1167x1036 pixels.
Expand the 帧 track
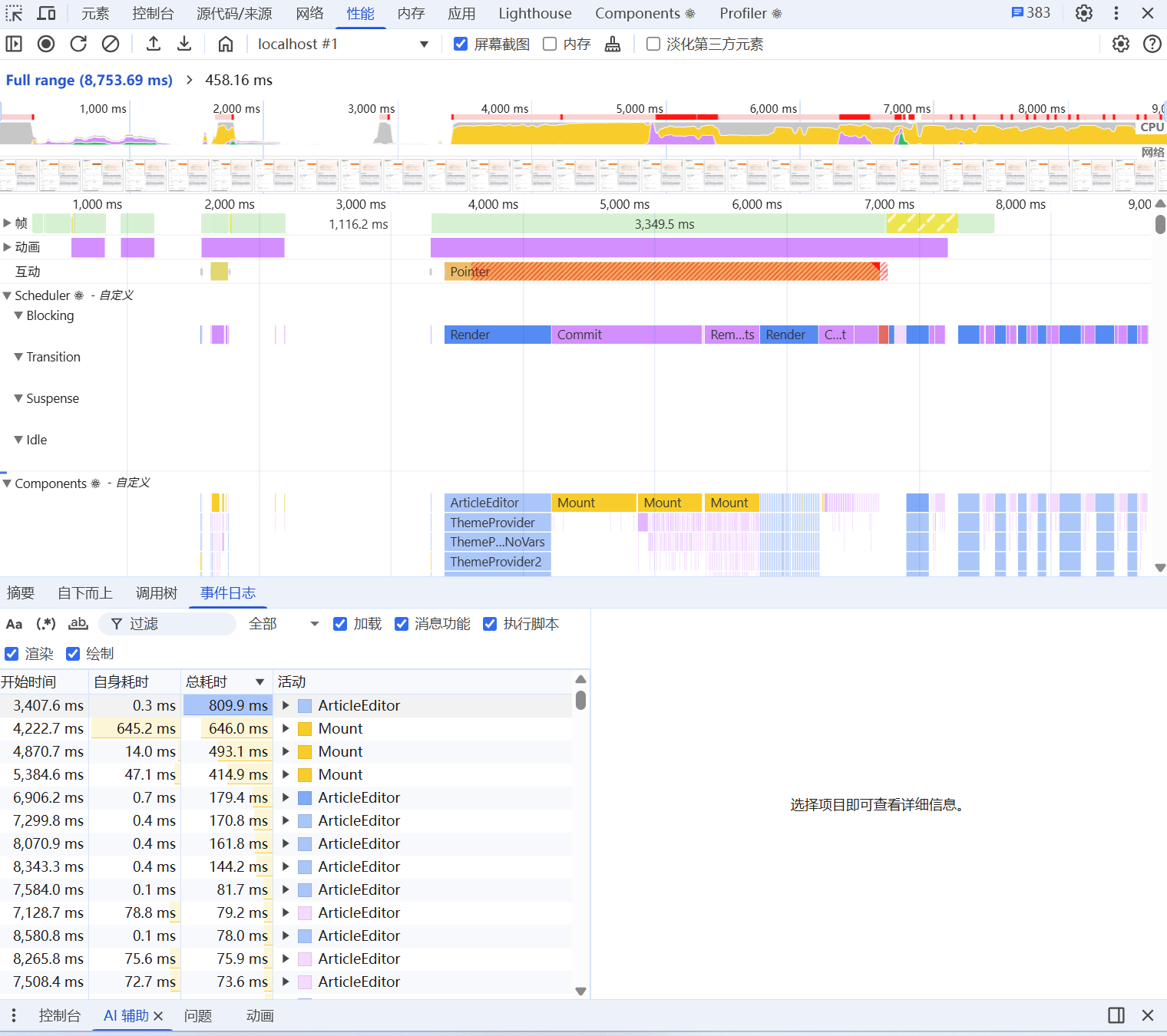coord(7,223)
